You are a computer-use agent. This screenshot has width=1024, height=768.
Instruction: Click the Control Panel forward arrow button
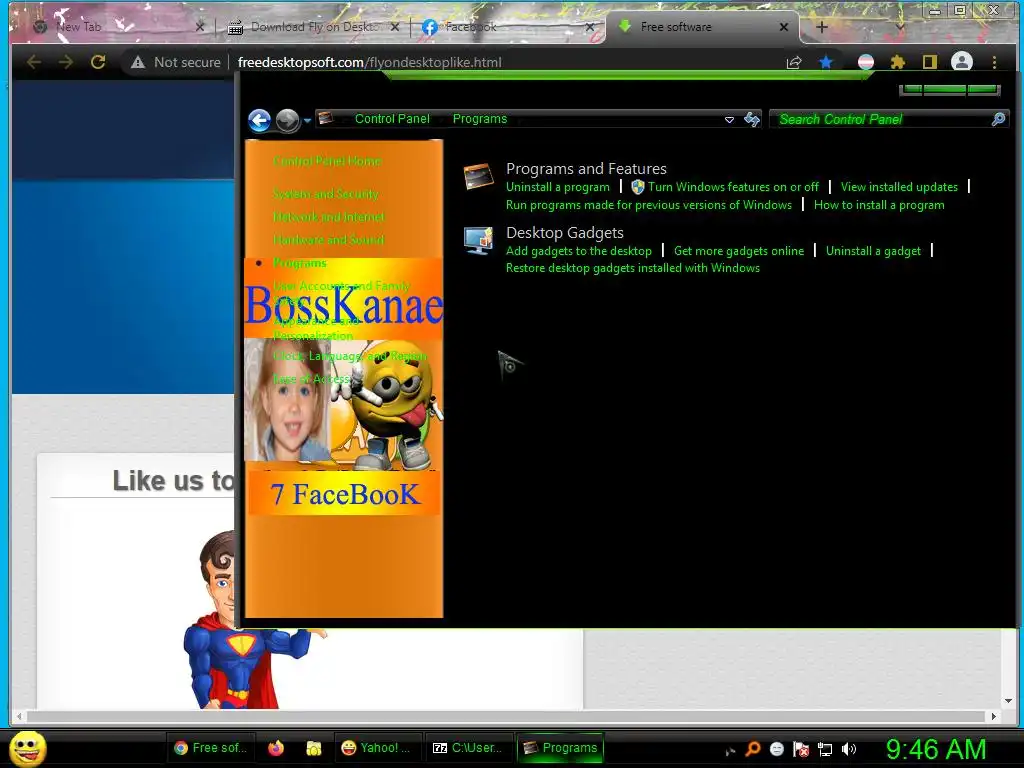(x=287, y=120)
